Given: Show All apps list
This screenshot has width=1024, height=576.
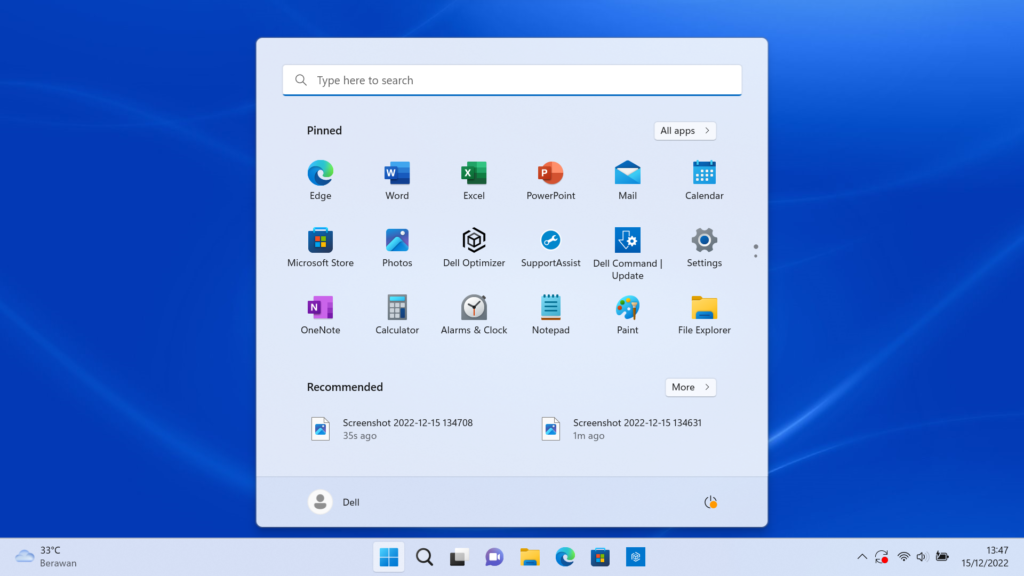Looking at the screenshot, I should (684, 131).
